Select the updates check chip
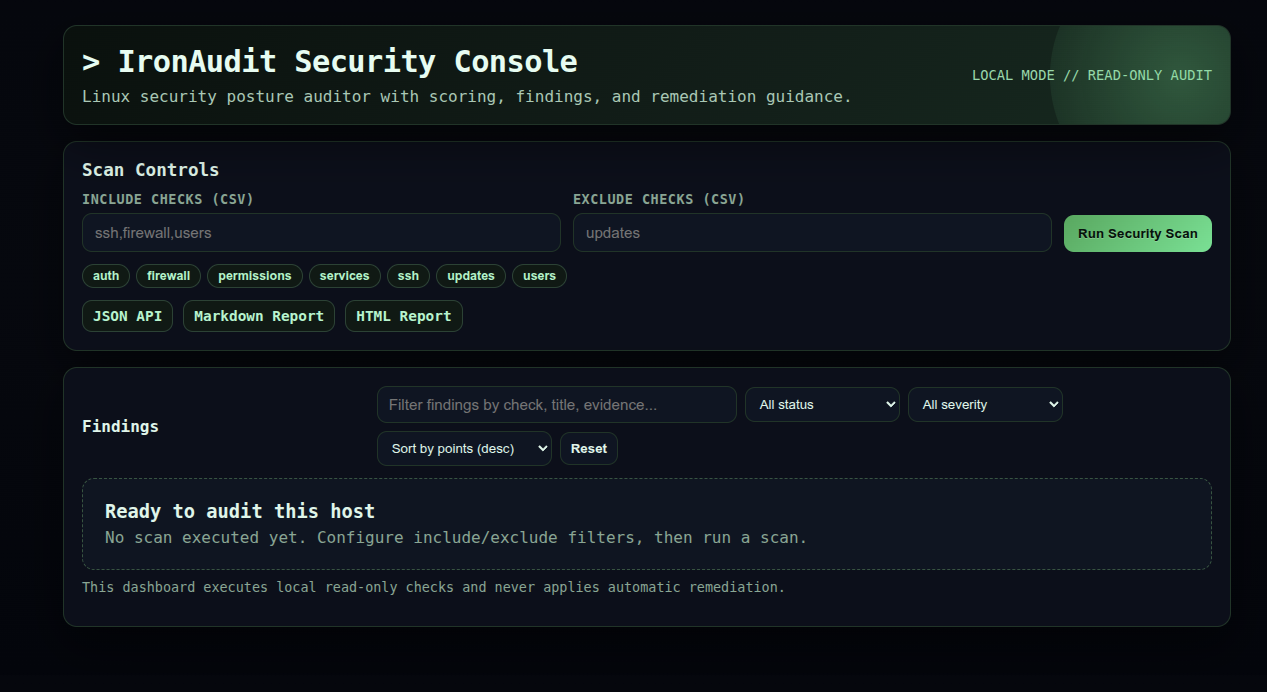Screen dimensions: 1267x692 (470, 276)
